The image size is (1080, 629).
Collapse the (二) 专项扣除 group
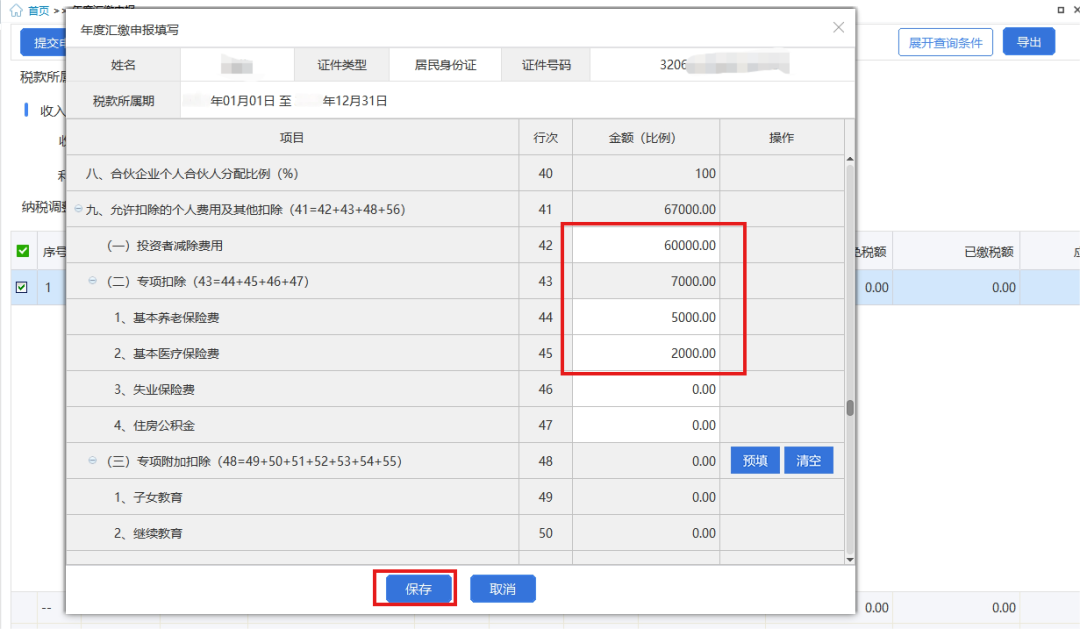pos(94,282)
